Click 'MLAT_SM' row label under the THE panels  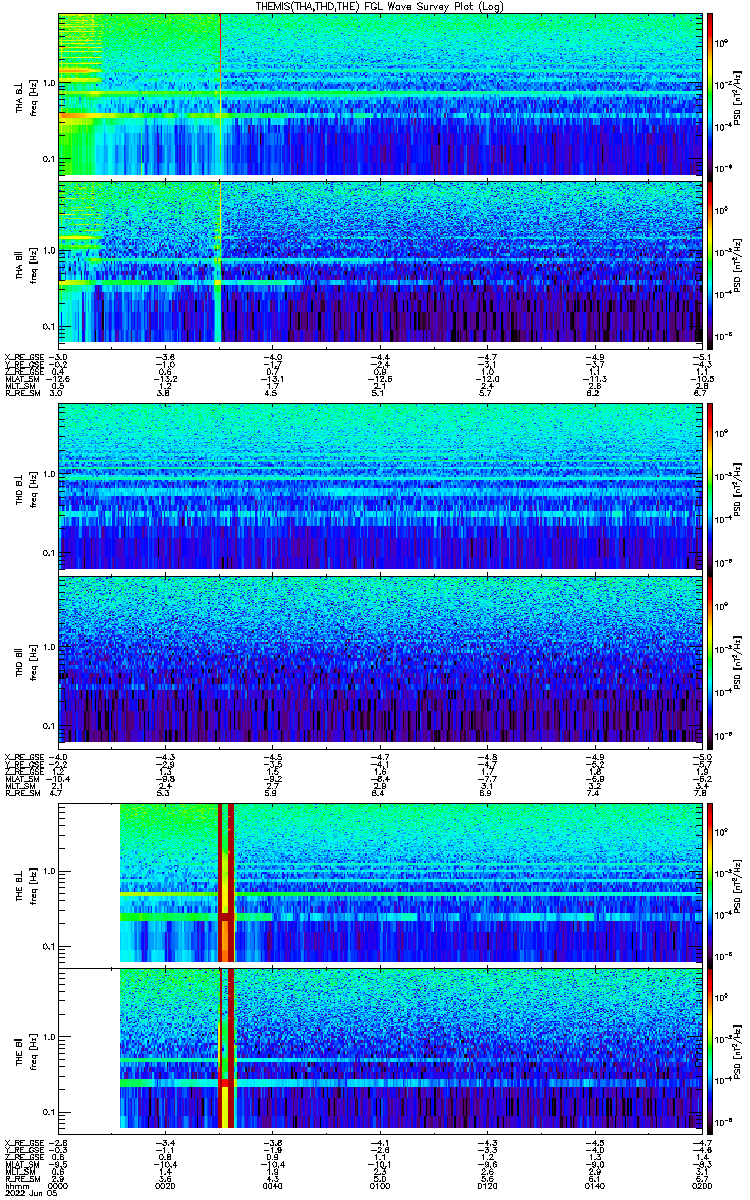coord(20,1164)
